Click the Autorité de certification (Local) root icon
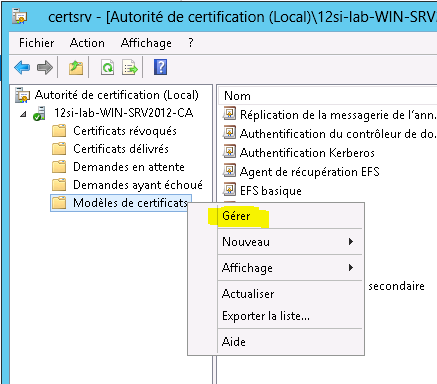The height and width of the screenshot is (384, 437). (23, 95)
